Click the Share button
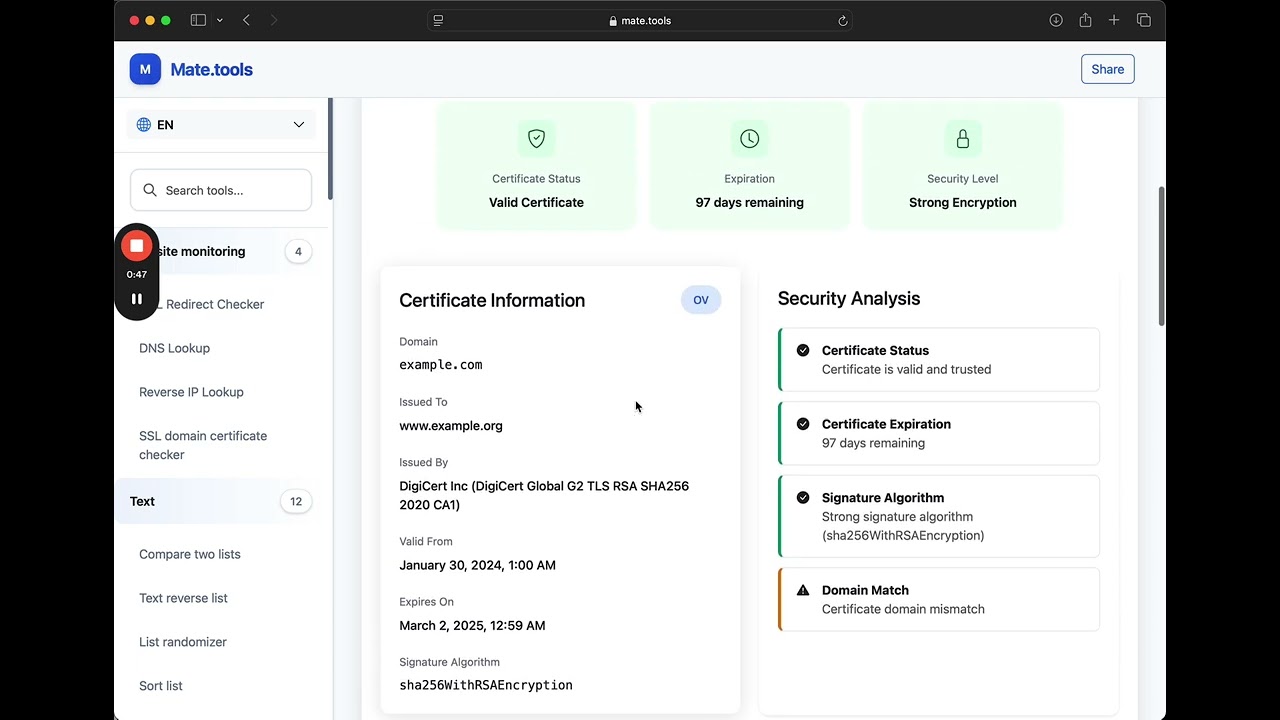 pyautogui.click(x=1108, y=69)
